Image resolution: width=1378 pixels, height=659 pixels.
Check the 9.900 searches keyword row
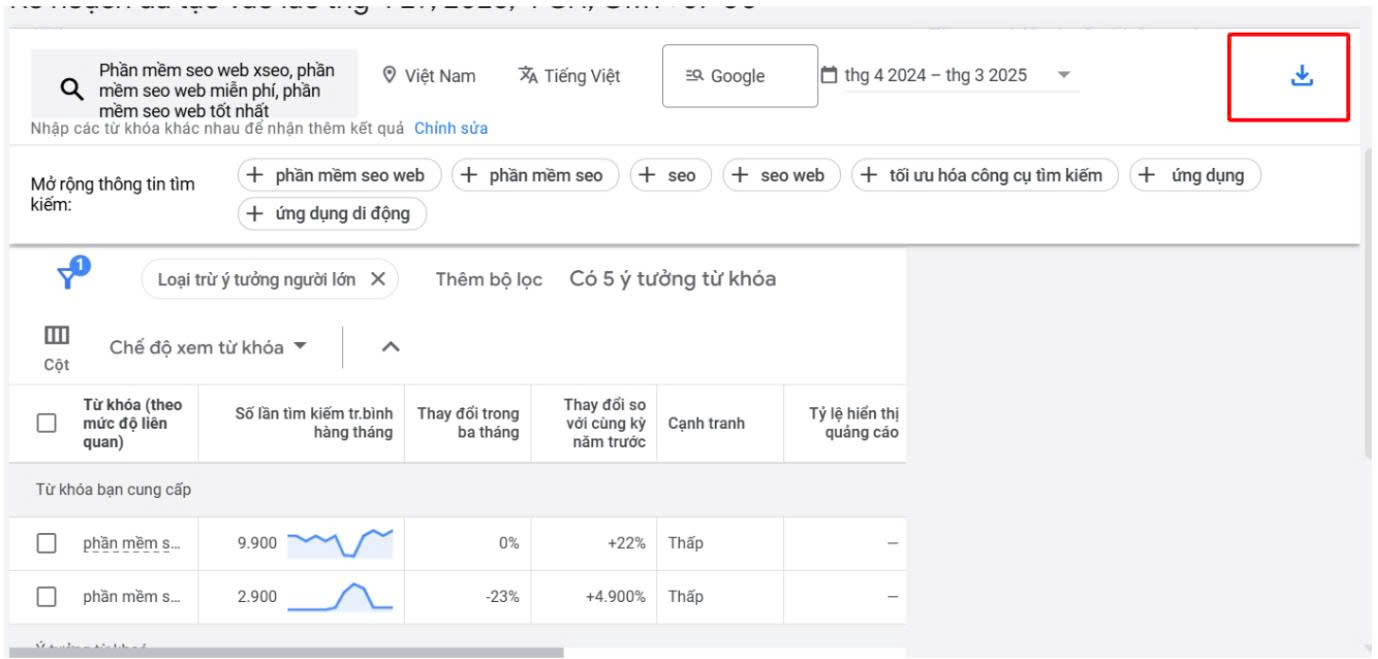click(x=46, y=543)
